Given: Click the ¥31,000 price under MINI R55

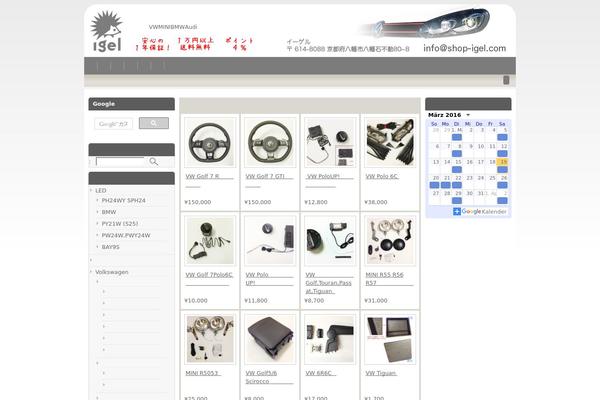Looking at the screenshot, I should [x=376, y=300].
